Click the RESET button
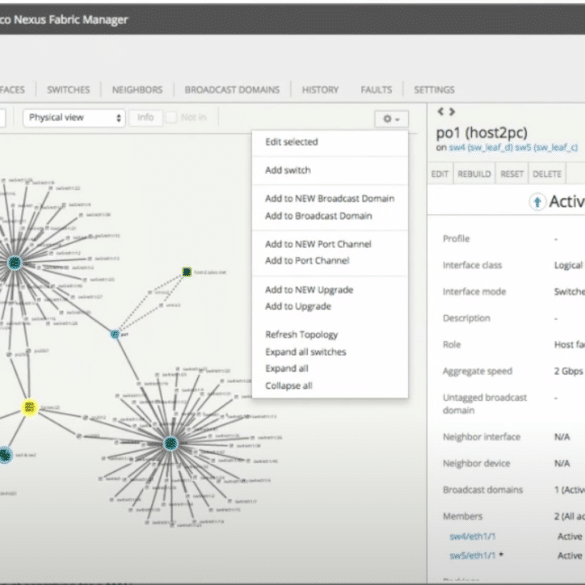This screenshot has width=585, height=585. pos(512,174)
